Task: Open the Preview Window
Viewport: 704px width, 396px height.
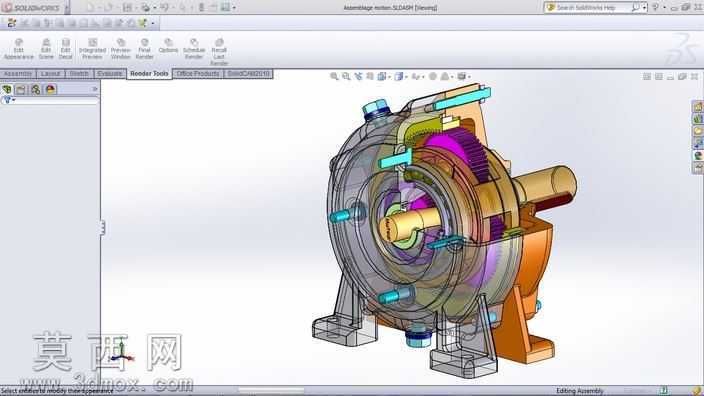Action: pyautogui.click(x=120, y=49)
